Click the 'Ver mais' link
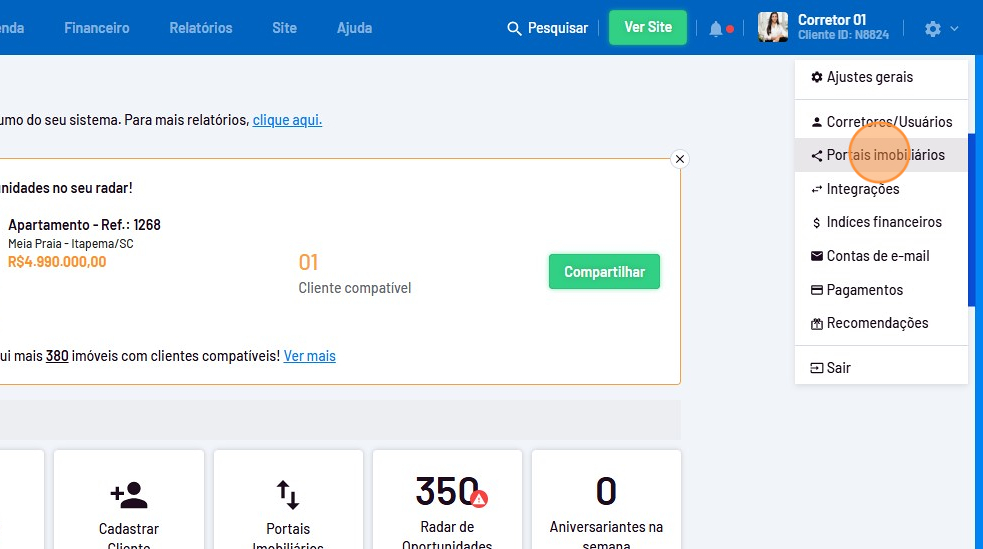 coord(310,356)
